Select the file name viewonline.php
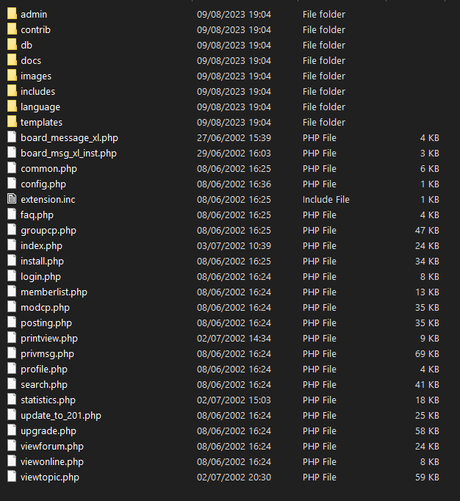 pyautogui.click(x=52, y=462)
